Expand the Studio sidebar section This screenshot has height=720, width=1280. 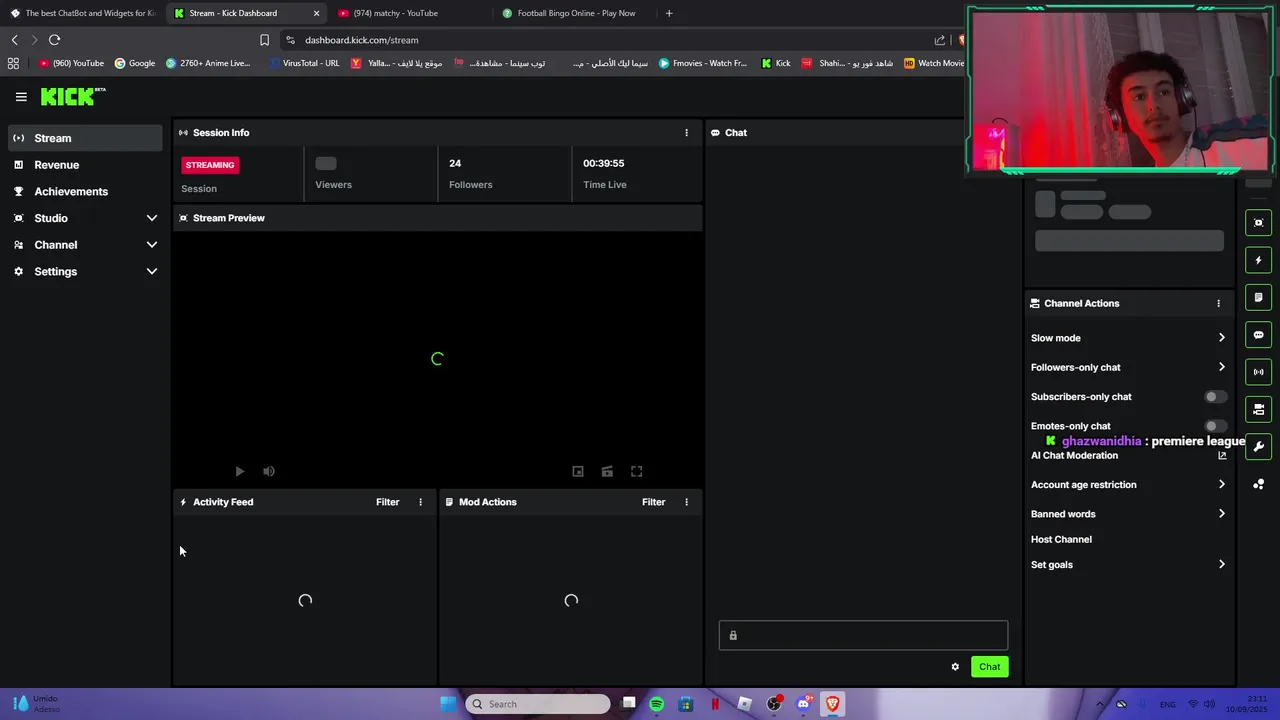[152, 218]
